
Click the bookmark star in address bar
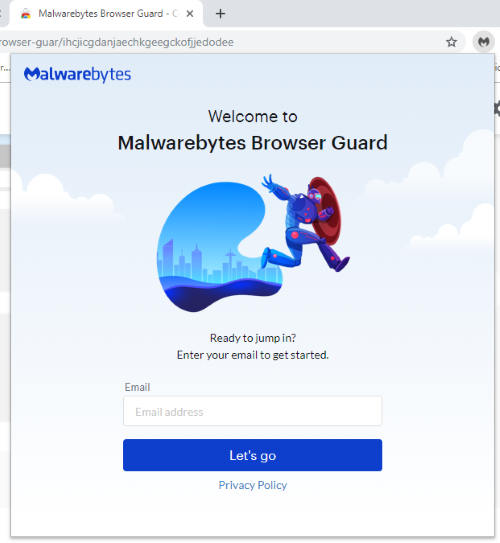(451, 42)
